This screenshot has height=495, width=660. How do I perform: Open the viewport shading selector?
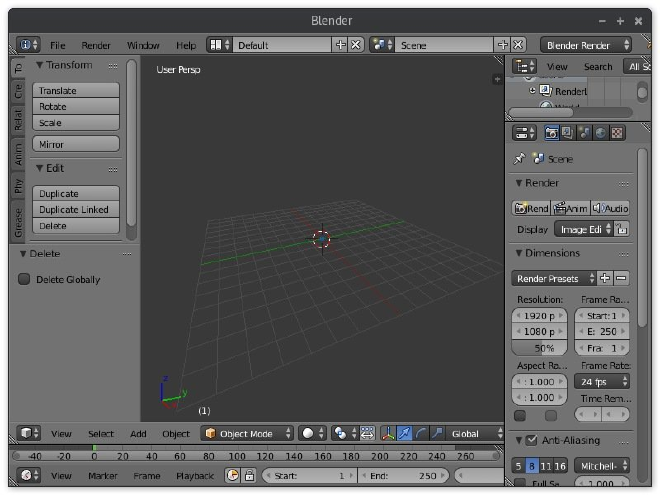point(312,433)
